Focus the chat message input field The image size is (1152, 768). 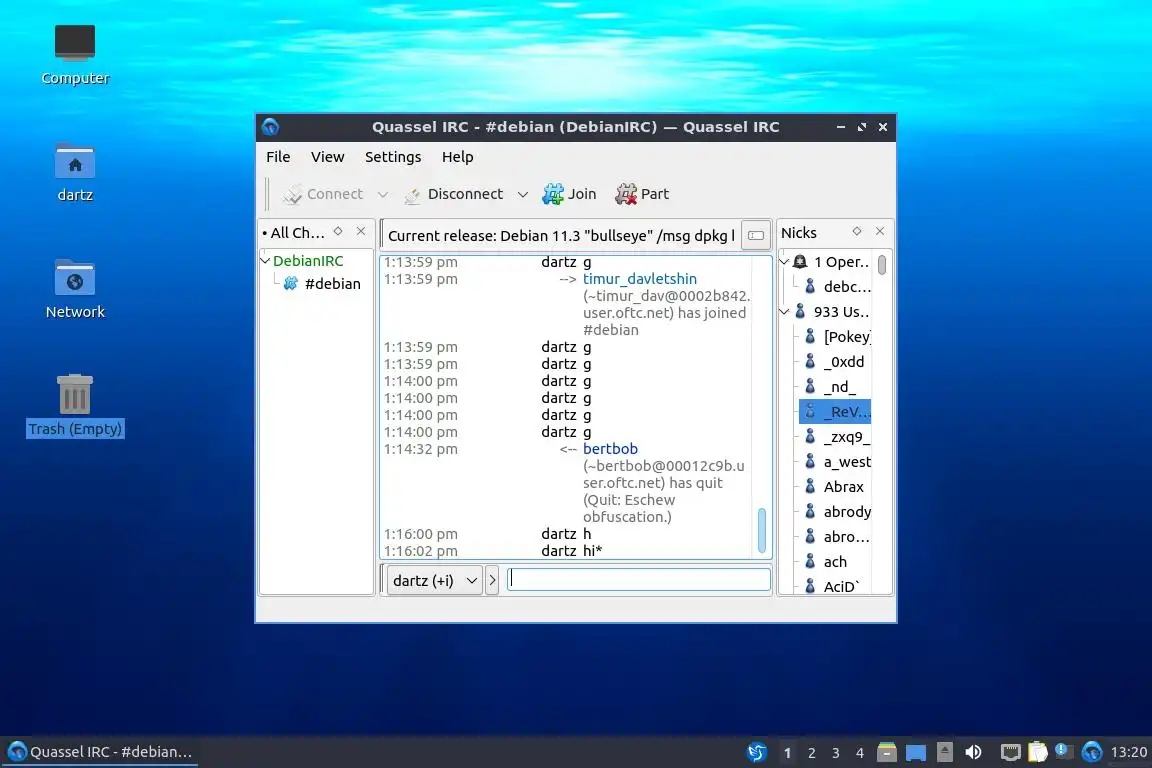[x=638, y=579]
